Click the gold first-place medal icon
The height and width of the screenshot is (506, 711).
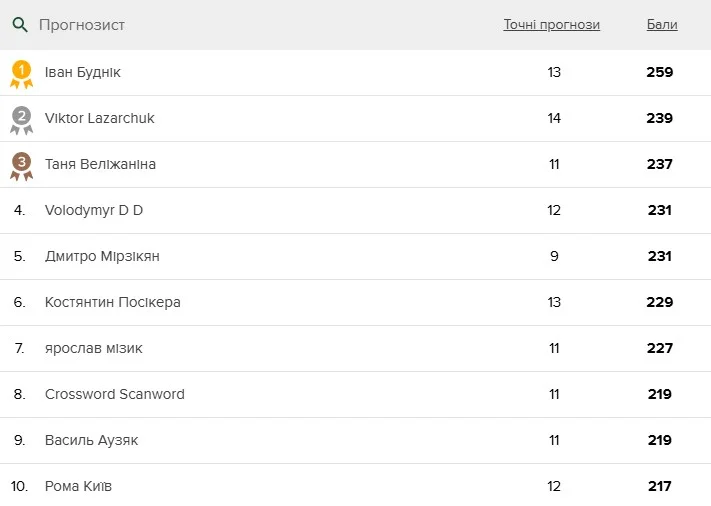point(21,73)
